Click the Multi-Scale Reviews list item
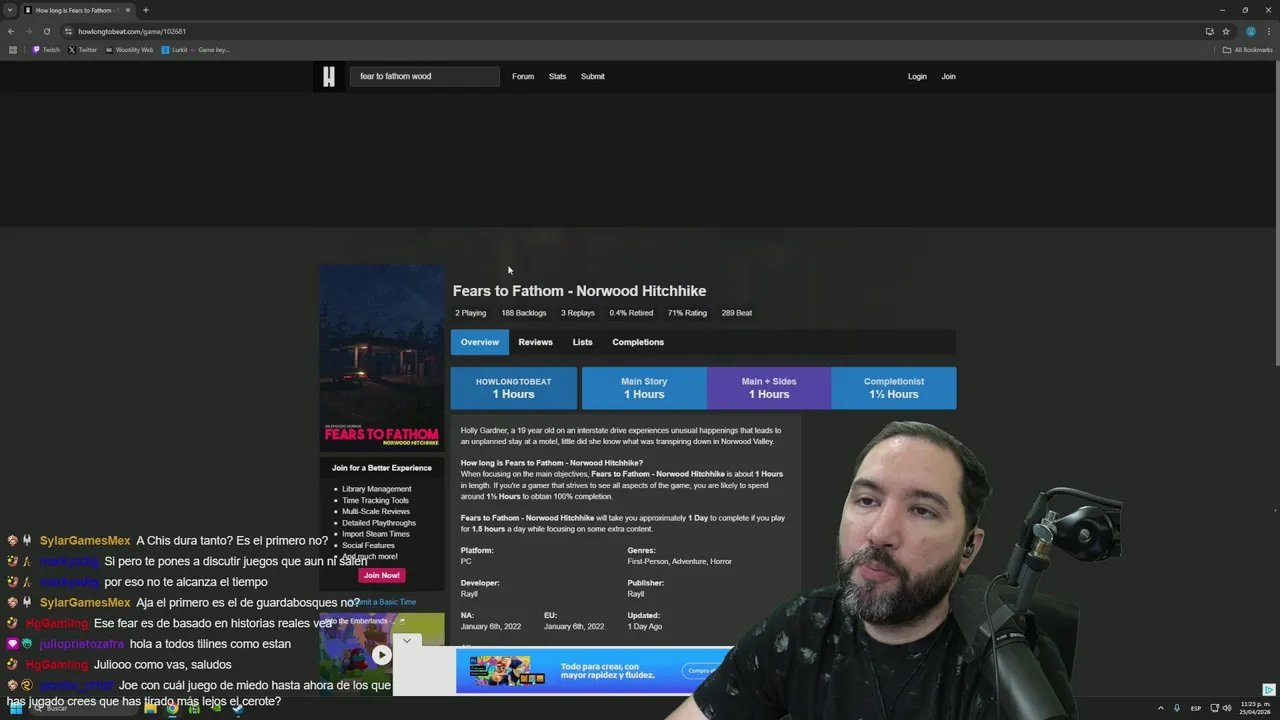 click(376, 511)
